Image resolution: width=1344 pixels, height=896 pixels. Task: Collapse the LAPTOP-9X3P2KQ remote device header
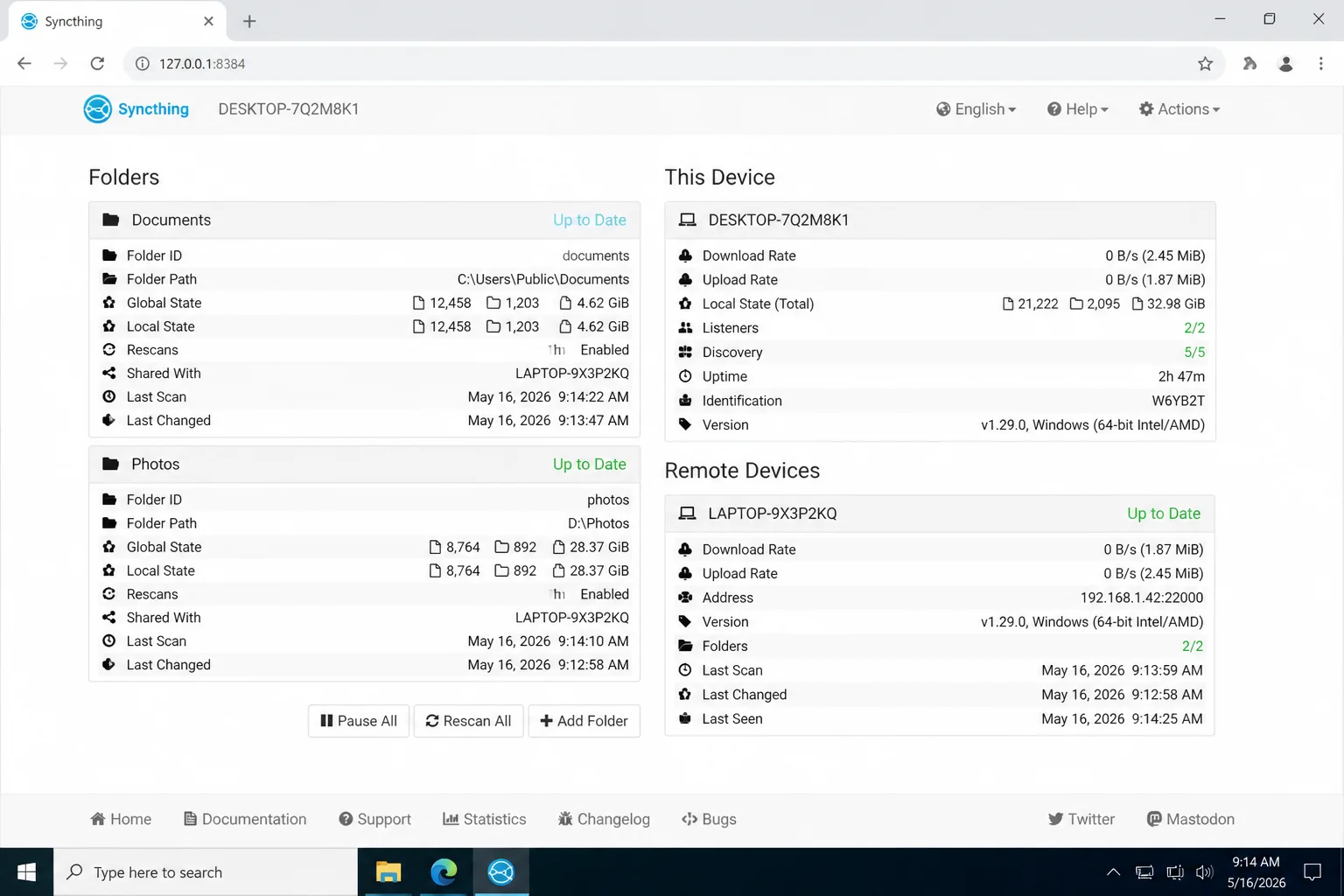pyautogui.click(x=940, y=514)
